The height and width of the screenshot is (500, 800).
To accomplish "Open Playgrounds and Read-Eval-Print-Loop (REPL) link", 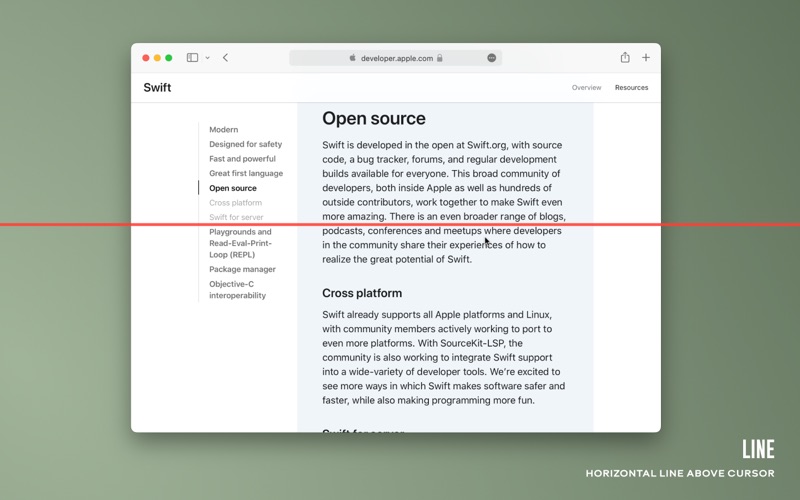I will [240, 243].
